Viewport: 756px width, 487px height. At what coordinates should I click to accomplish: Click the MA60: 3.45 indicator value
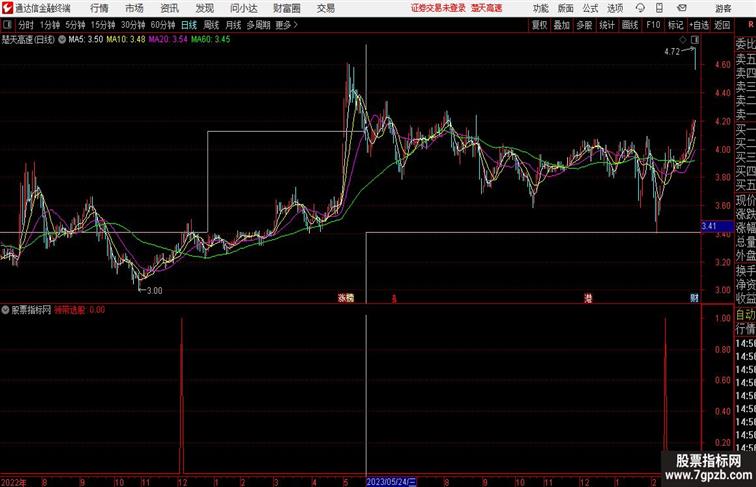[211, 40]
